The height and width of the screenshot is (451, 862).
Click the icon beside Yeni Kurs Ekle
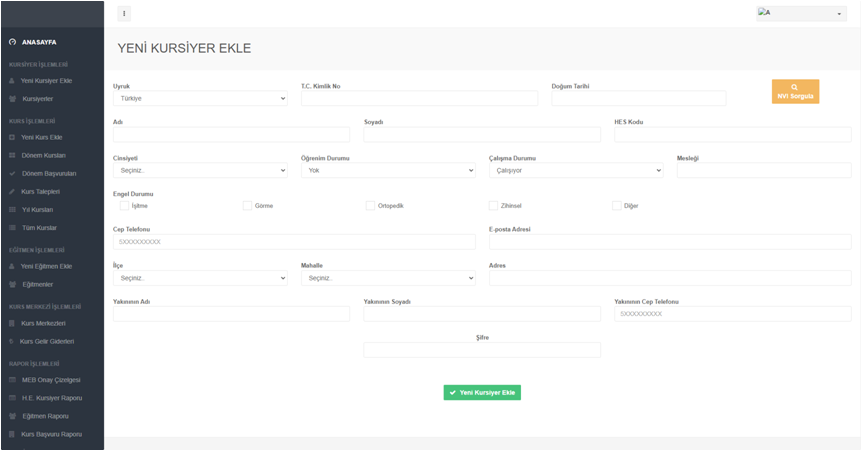tap(12, 137)
